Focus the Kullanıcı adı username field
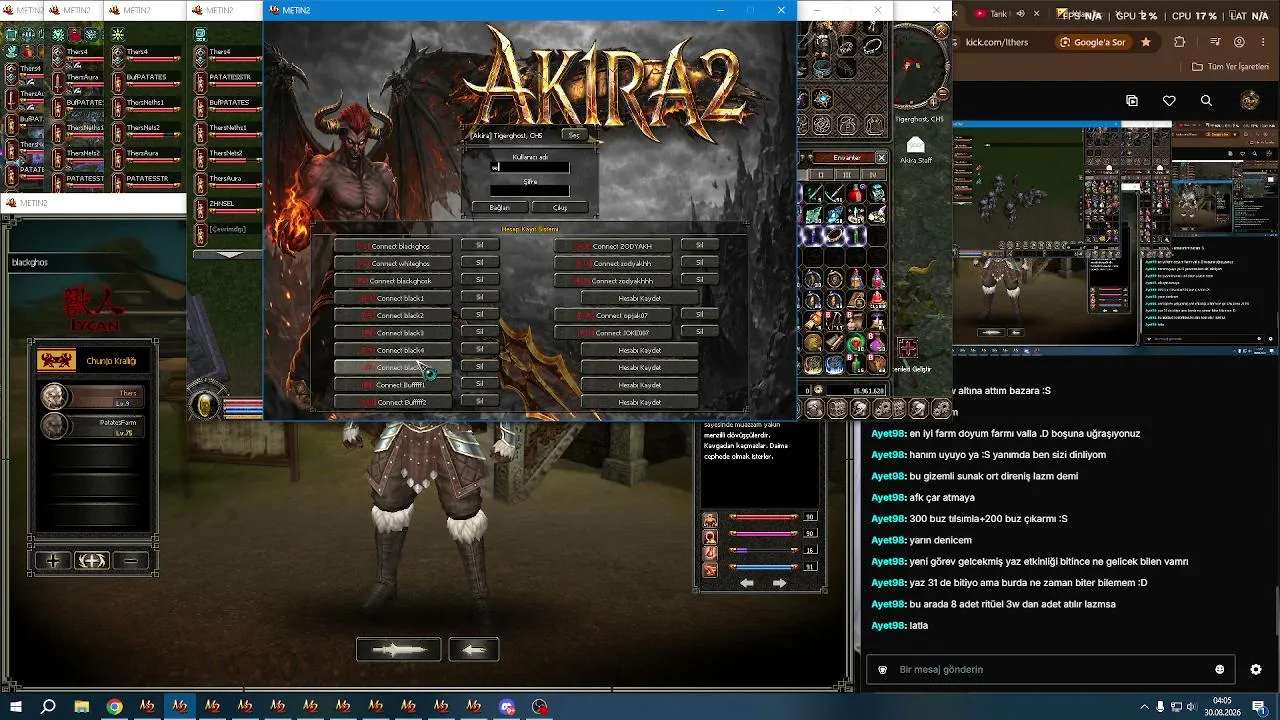The height and width of the screenshot is (720, 1280). (529, 168)
